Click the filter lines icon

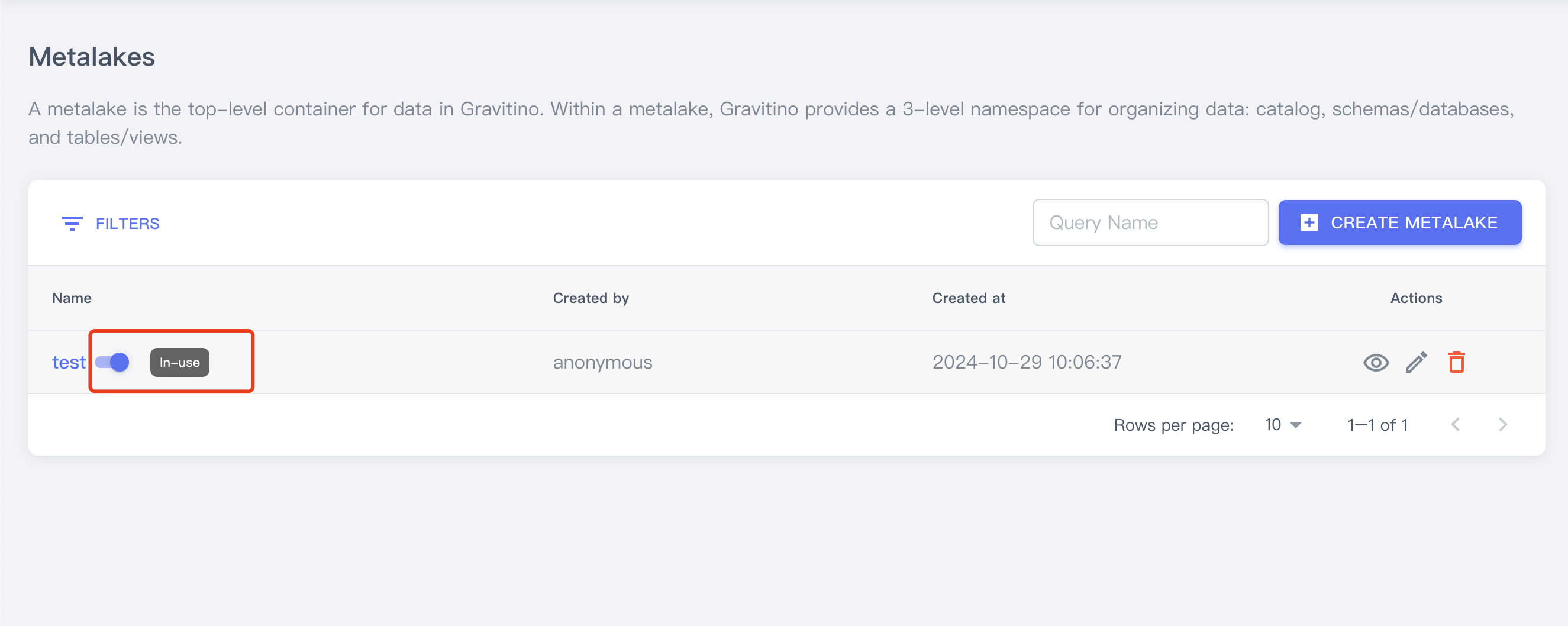[x=72, y=224]
